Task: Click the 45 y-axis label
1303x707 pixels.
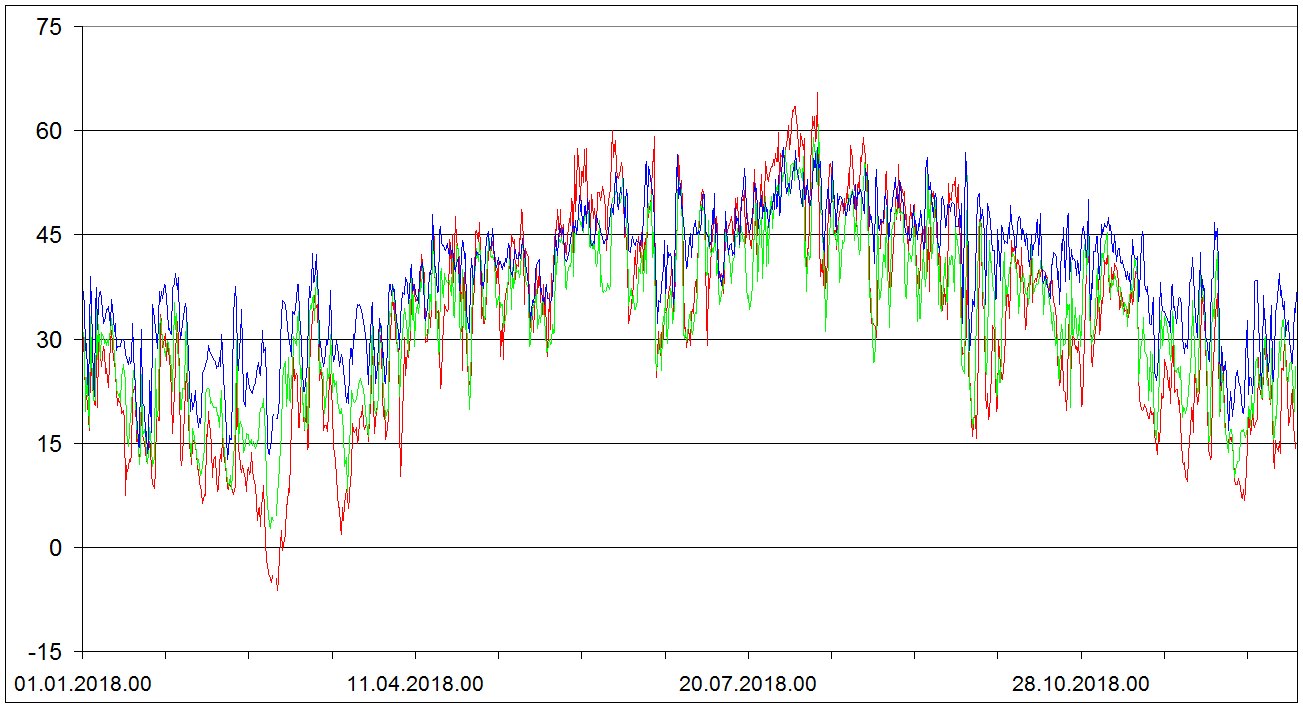Action: tap(48, 236)
